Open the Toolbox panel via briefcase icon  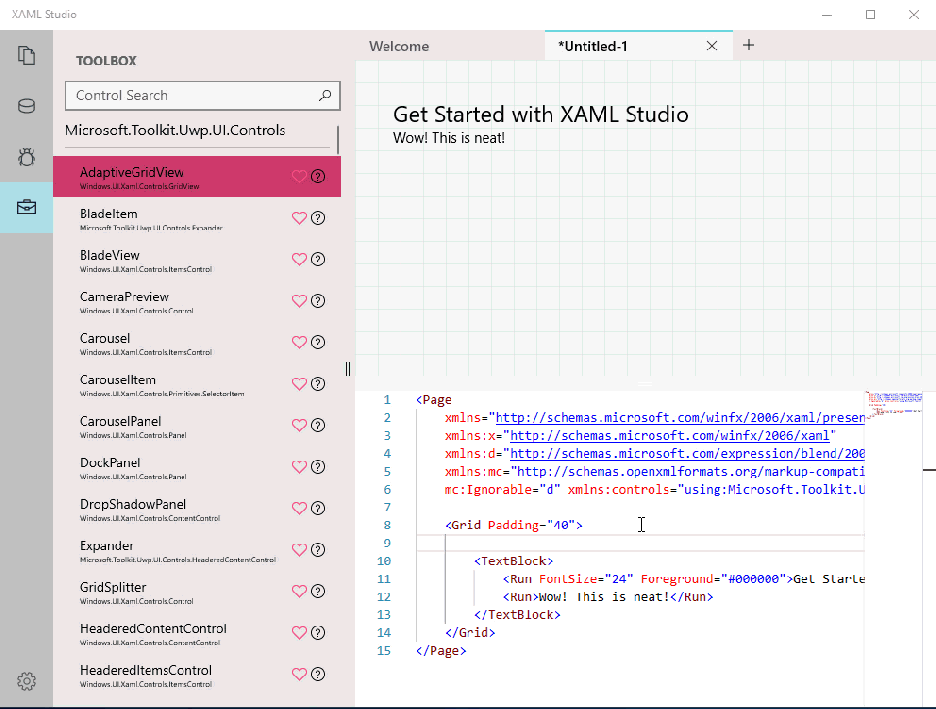point(26,208)
